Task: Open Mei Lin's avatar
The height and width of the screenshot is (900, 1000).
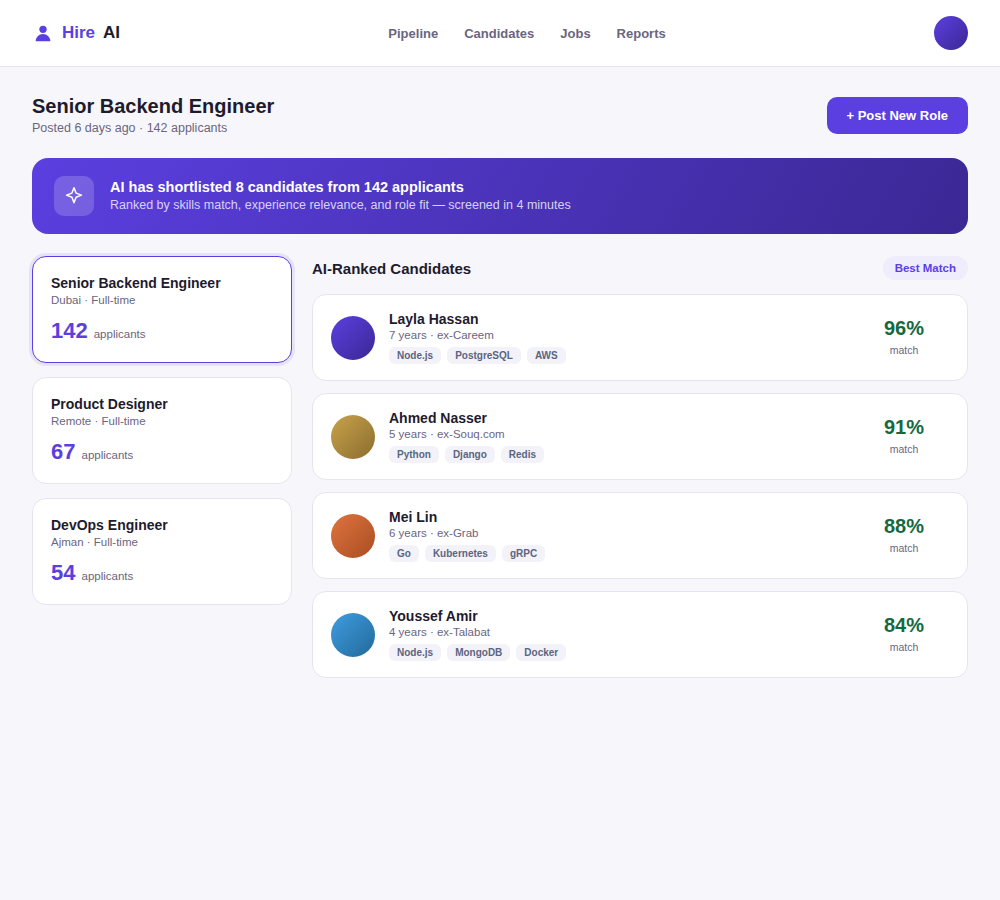Action: click(x=353, y=536)
